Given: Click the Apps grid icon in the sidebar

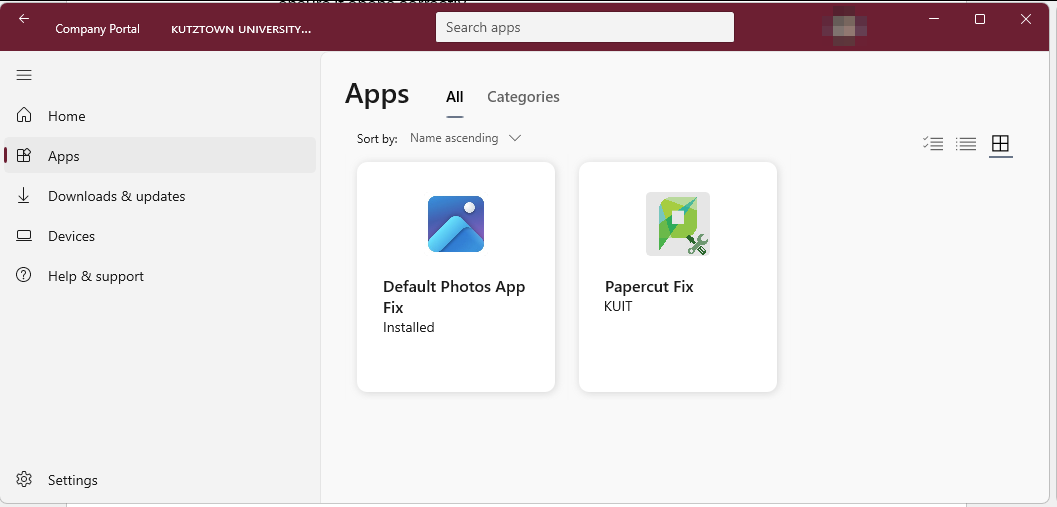Looking at the screenshot, I should [x=24, y=156].
